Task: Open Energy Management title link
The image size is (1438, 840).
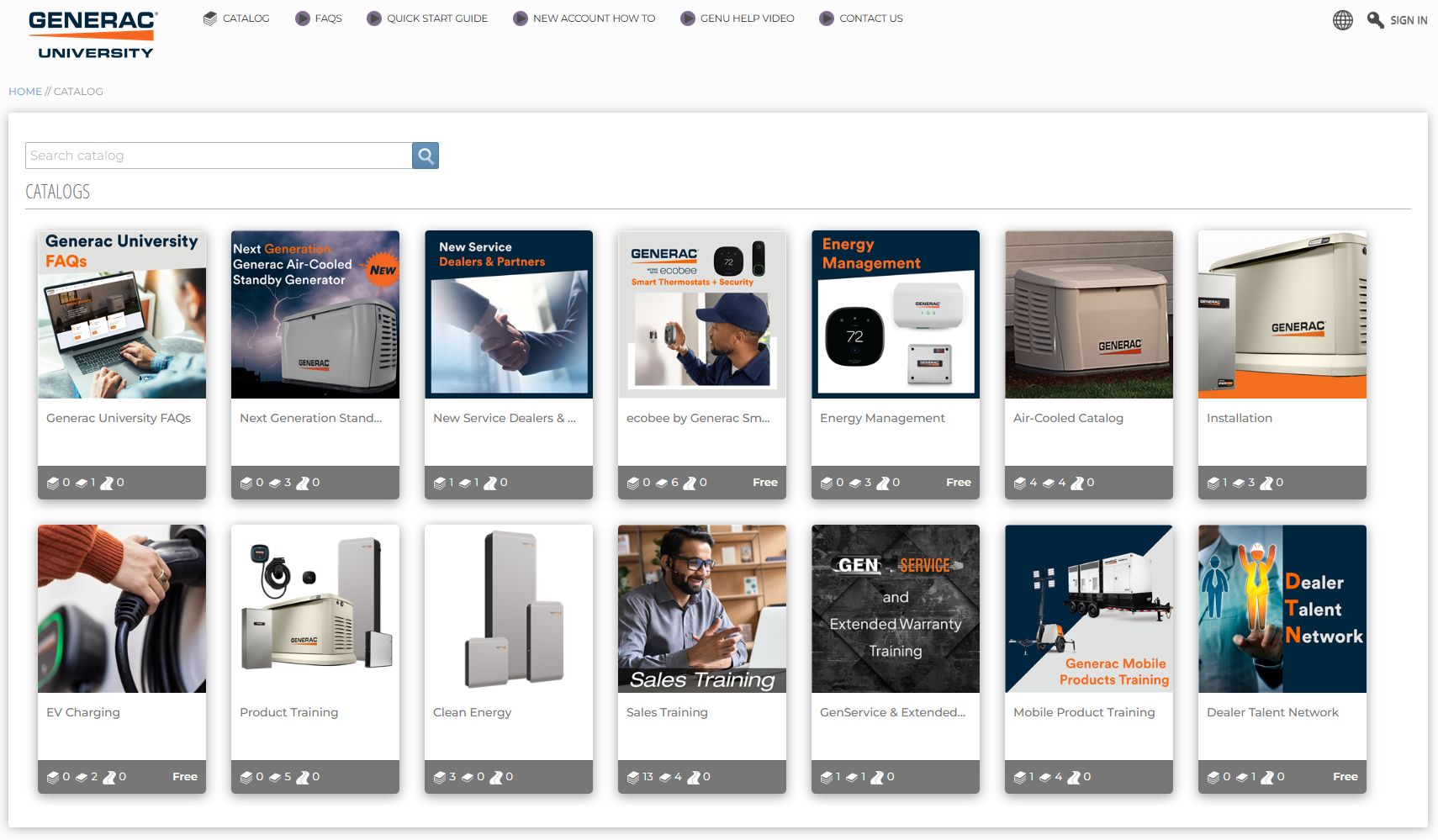Action: pos(882,418)
